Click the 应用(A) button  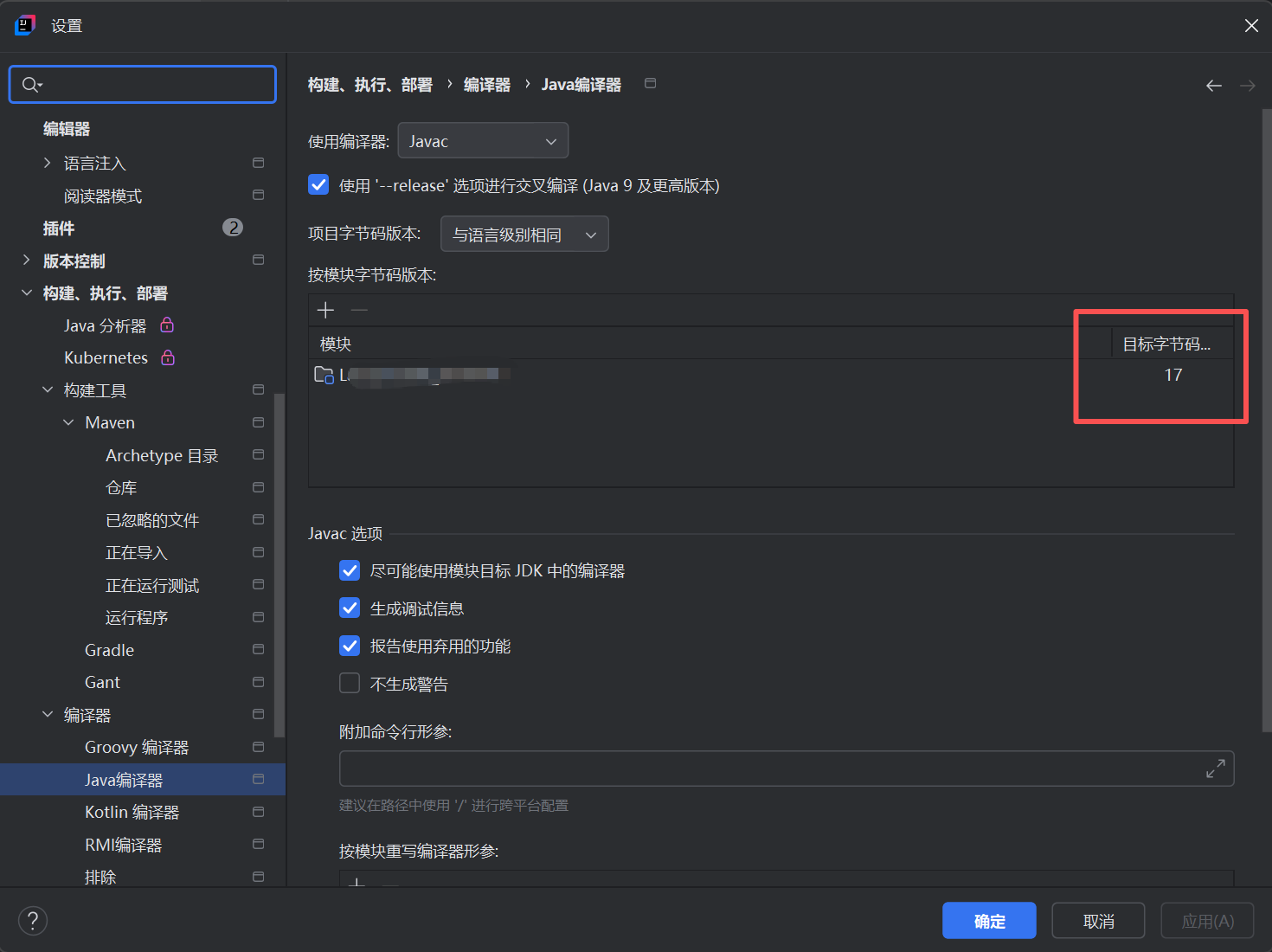click(x=1207, y=920)
